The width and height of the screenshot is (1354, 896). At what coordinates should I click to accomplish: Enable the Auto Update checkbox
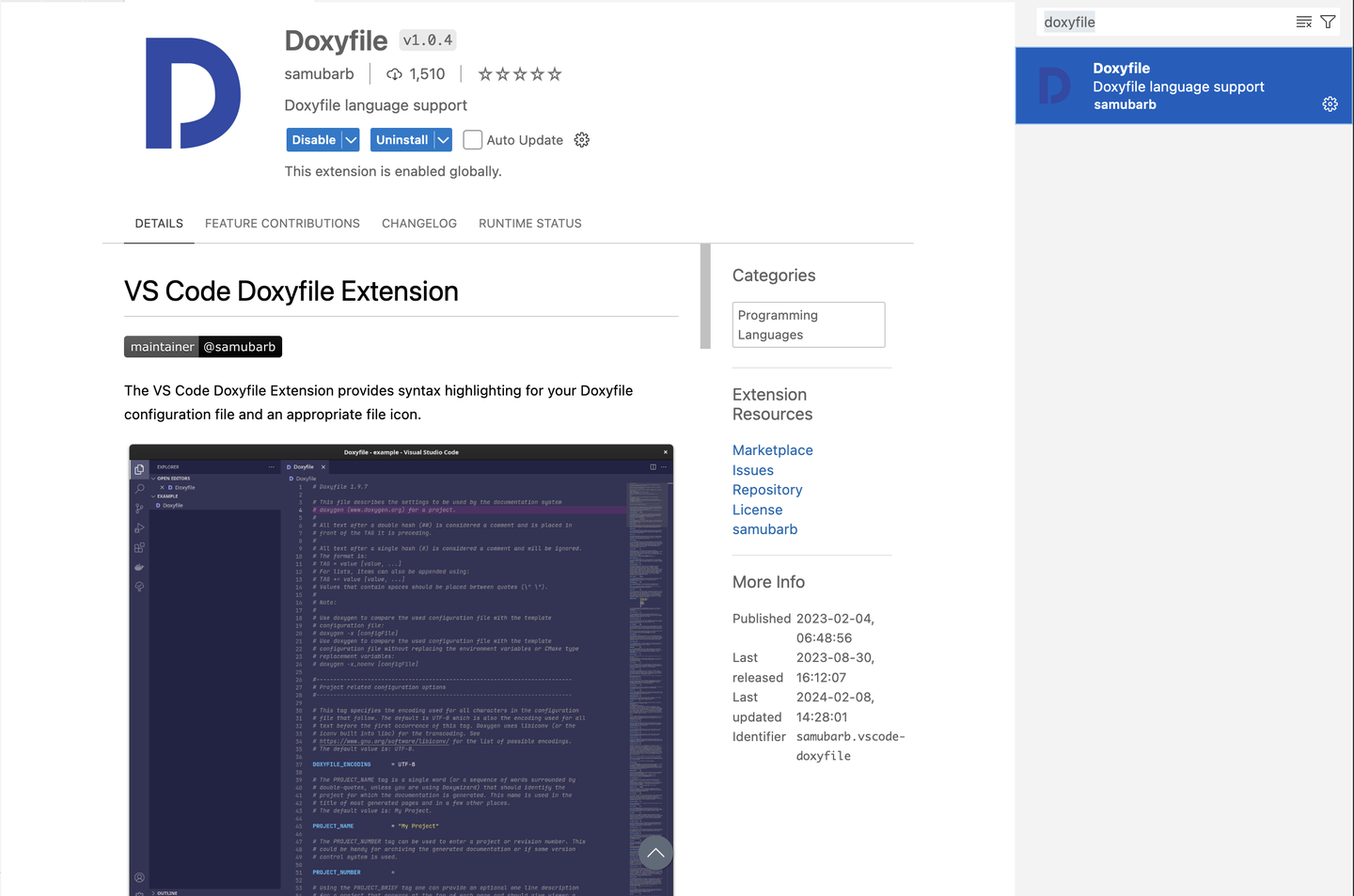pyautogui.click(x=472, y=139)
